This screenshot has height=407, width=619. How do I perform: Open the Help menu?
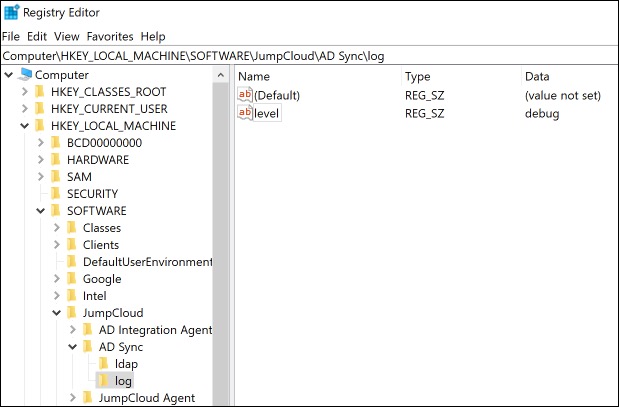click(153, 36)
